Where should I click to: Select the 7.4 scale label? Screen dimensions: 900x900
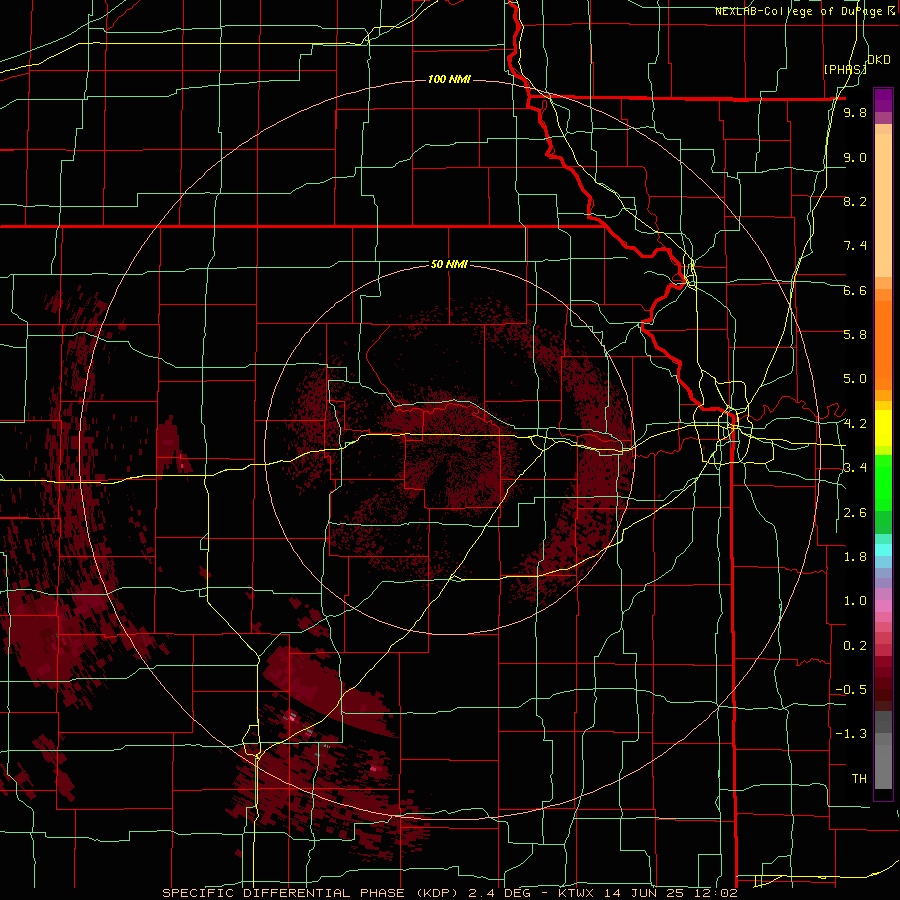855,246
